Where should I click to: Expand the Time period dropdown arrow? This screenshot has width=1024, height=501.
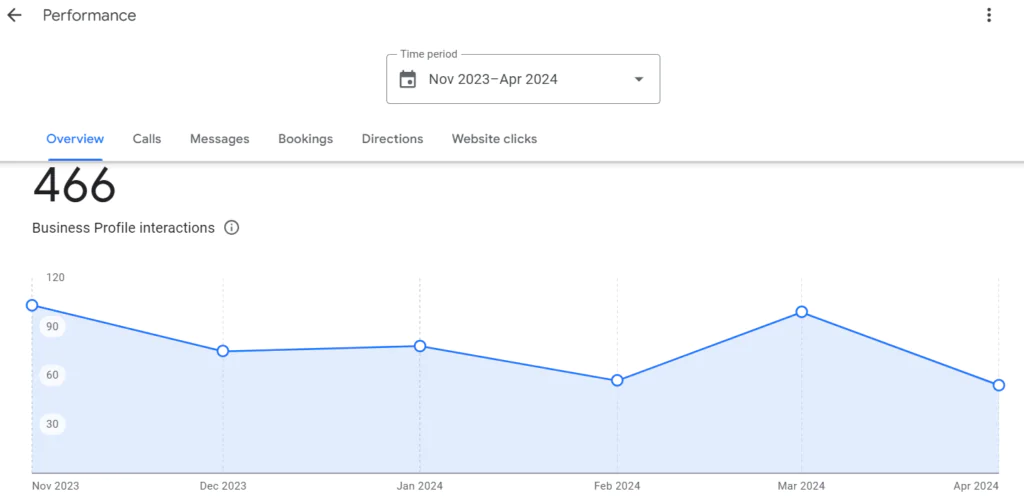click(639, 80)
